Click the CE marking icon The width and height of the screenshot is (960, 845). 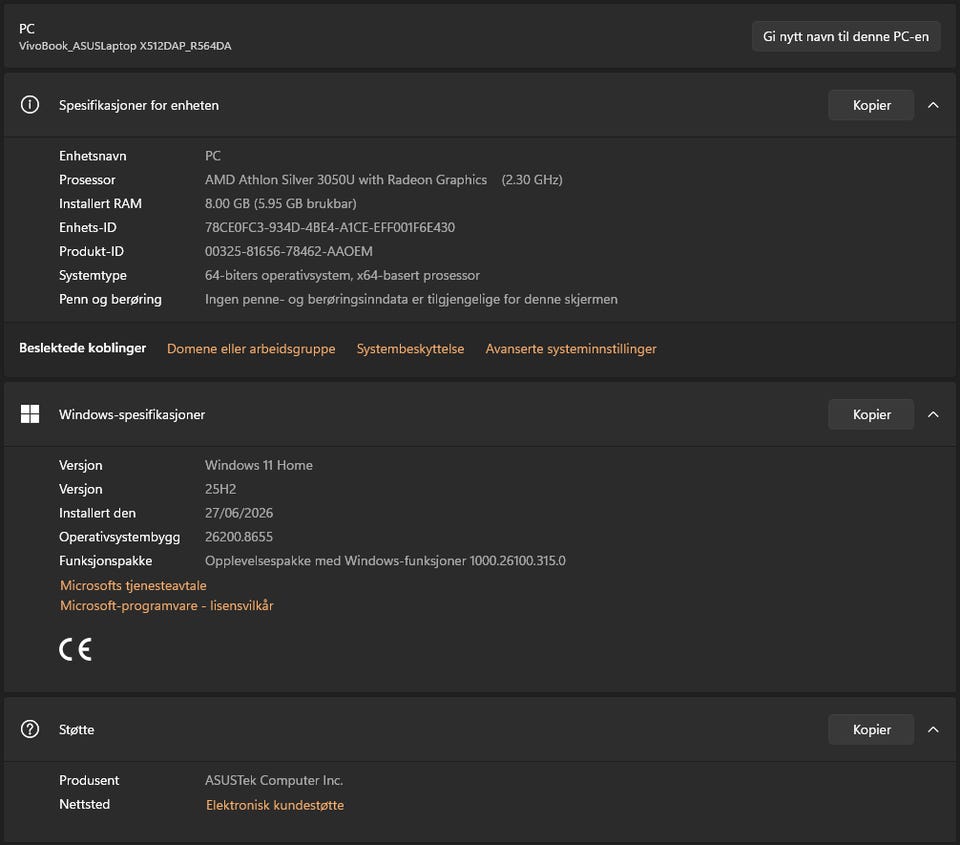[75, 649]
